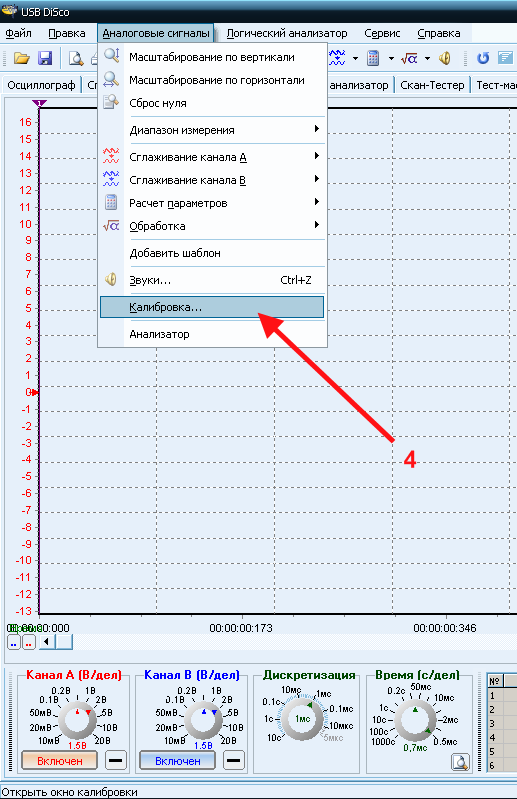
Task: Click the minus button in Канал A panel
Action: pos(116,761)
